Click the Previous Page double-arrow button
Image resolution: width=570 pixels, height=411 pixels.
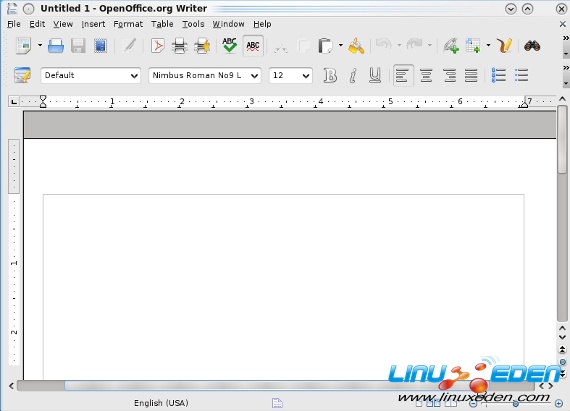click(562, 350)
